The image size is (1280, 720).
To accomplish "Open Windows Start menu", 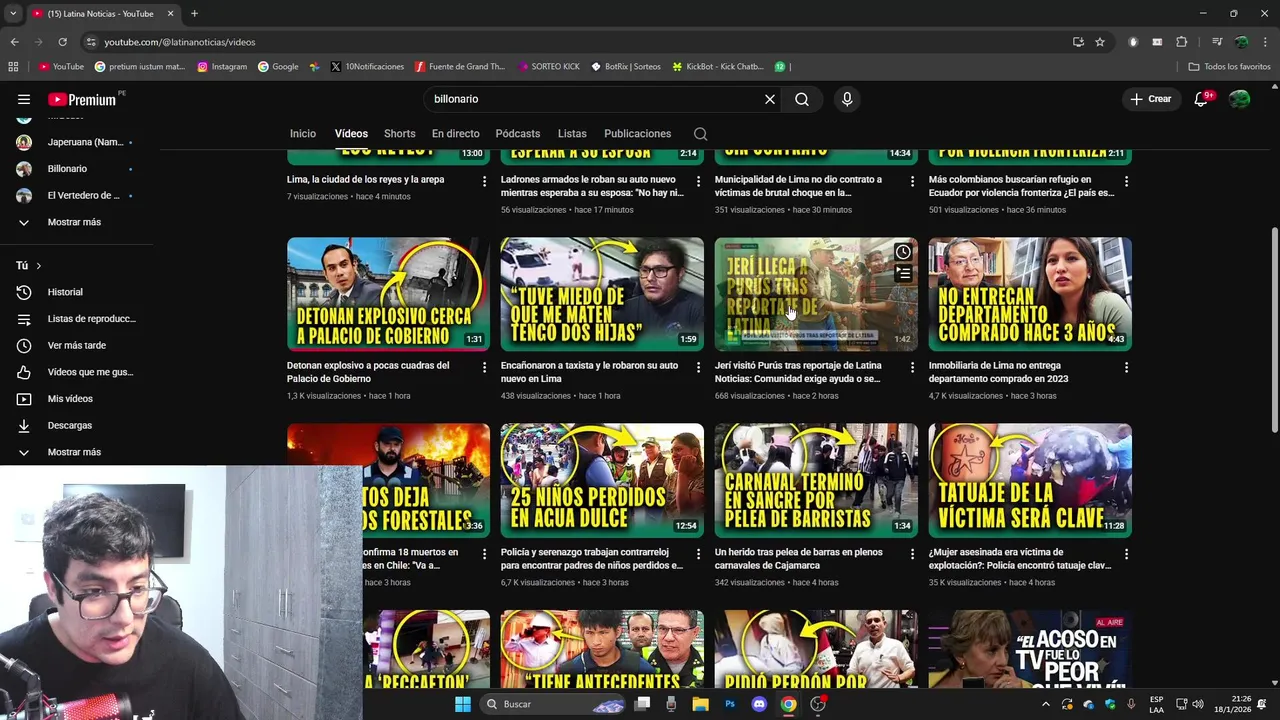I will point(462,704).
